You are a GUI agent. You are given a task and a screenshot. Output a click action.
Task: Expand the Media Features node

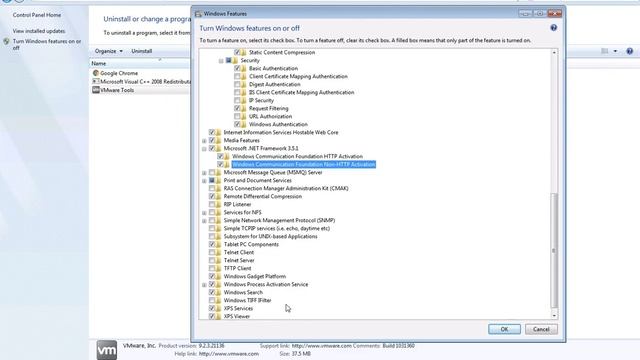(204, 141)
